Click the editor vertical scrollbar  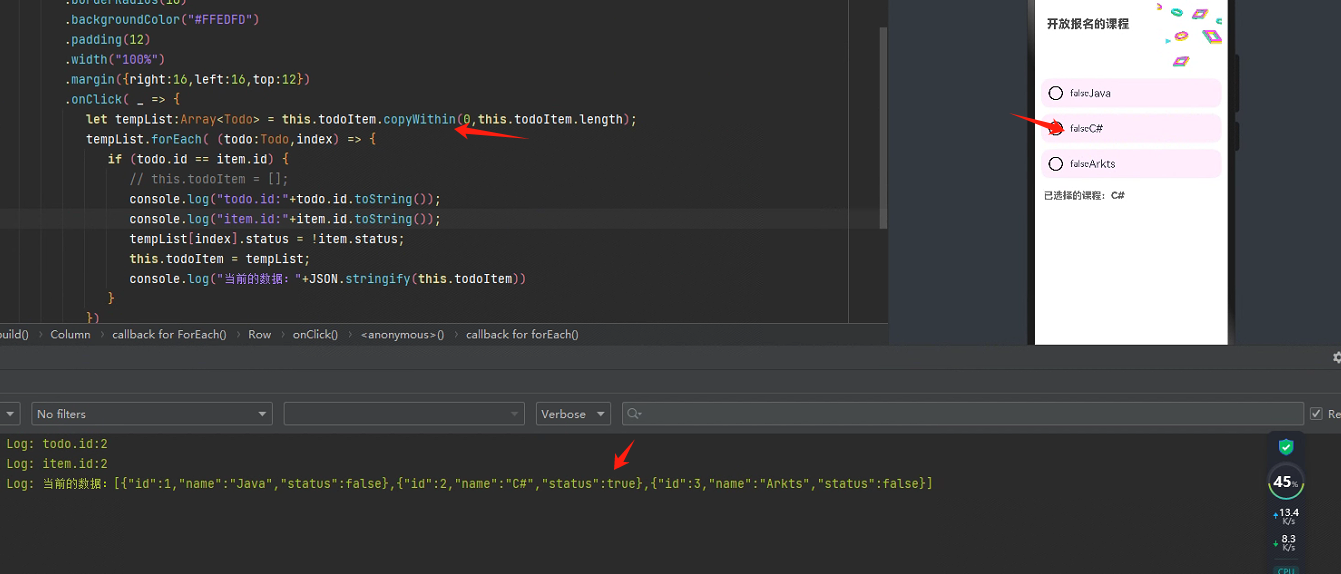point(883,127)
